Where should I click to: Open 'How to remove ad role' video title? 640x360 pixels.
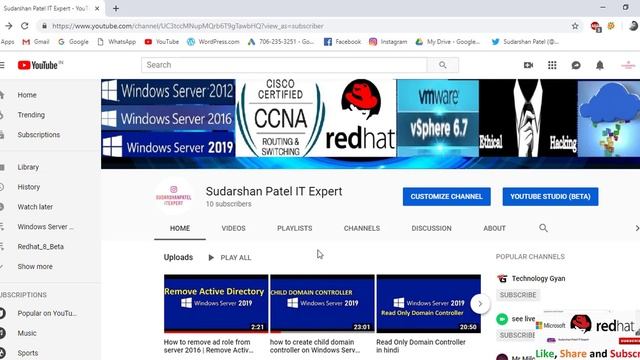pos(209,346)
